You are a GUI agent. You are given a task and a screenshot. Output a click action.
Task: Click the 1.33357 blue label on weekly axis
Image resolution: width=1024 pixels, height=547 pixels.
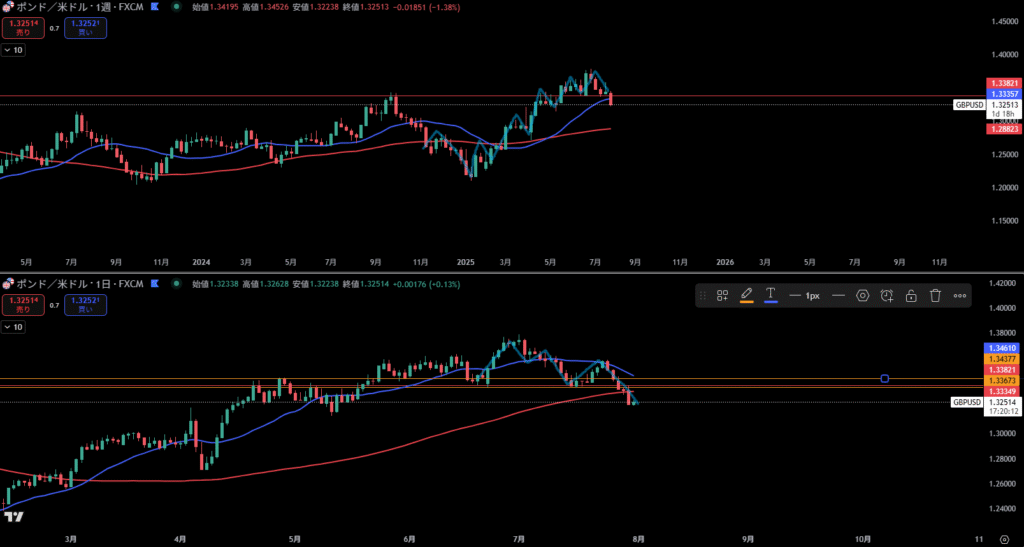pyautogui.click(x=1004, y=94)
